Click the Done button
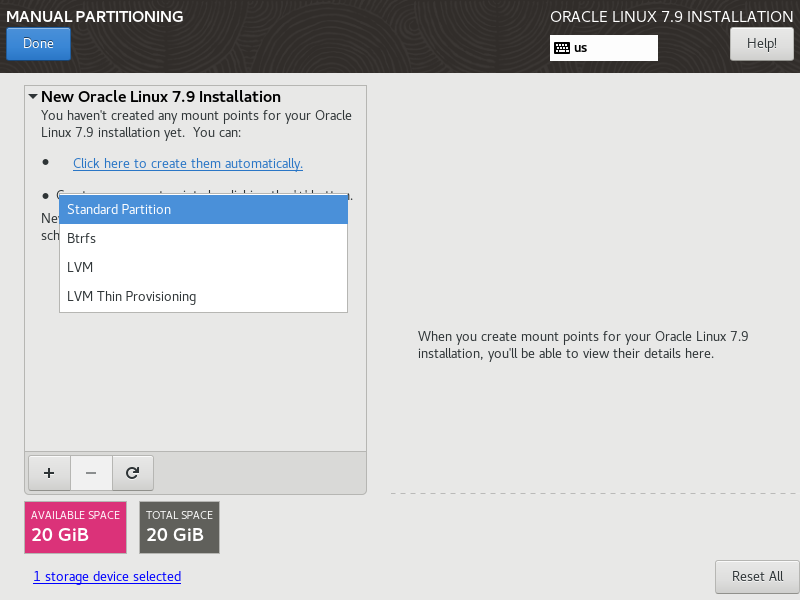The image size is (800, 600). point(38,44)
